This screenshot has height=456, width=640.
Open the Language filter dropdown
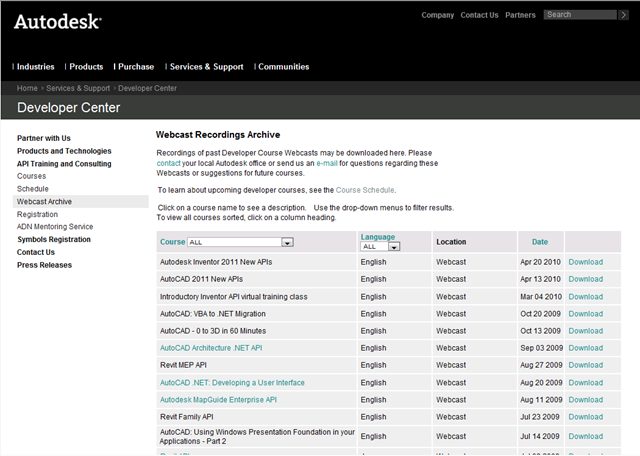point(394,246)
